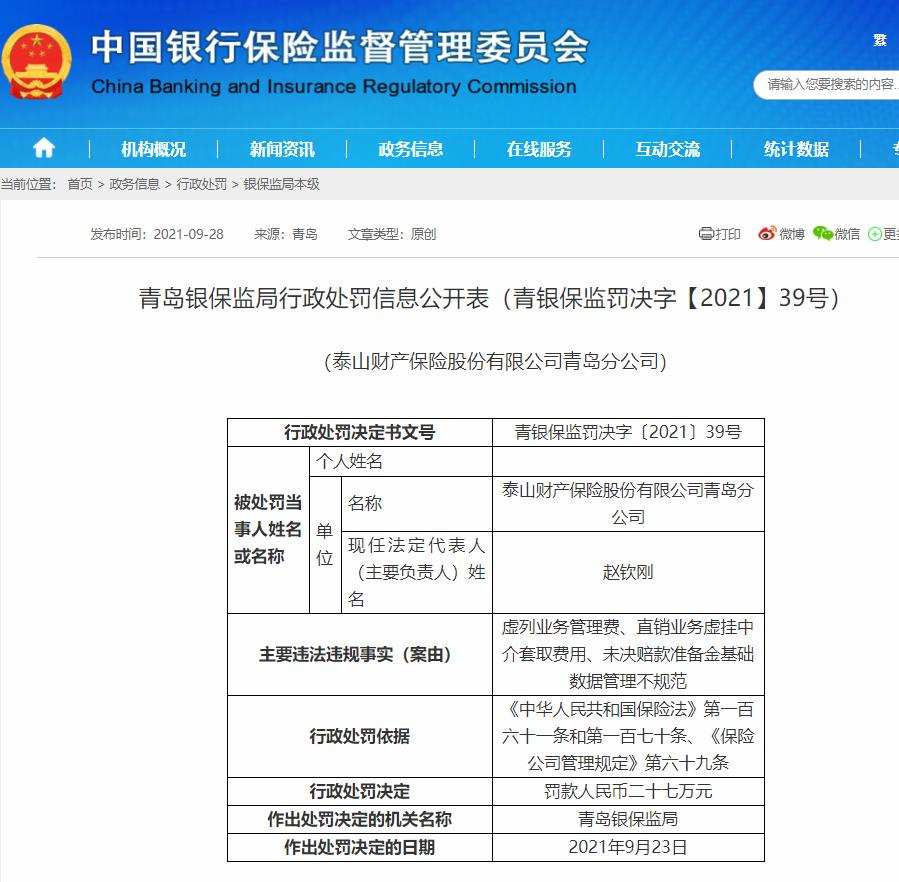Click date cell 2021年9月23日
Viewport: 899px width, 882px height.
628,848
